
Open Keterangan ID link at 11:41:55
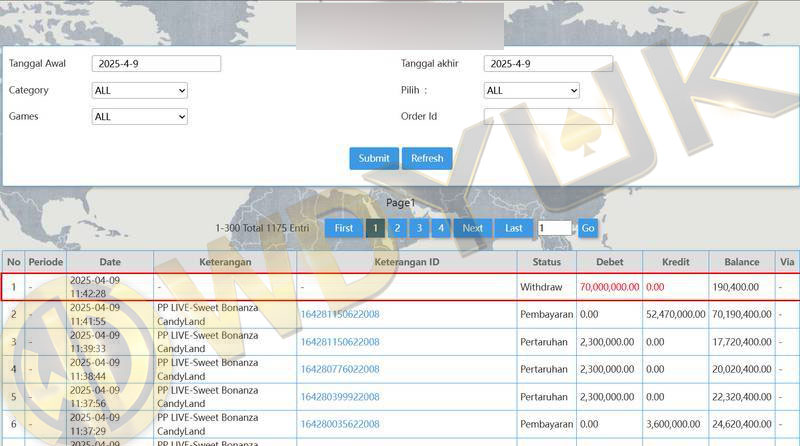pos(340,314)
